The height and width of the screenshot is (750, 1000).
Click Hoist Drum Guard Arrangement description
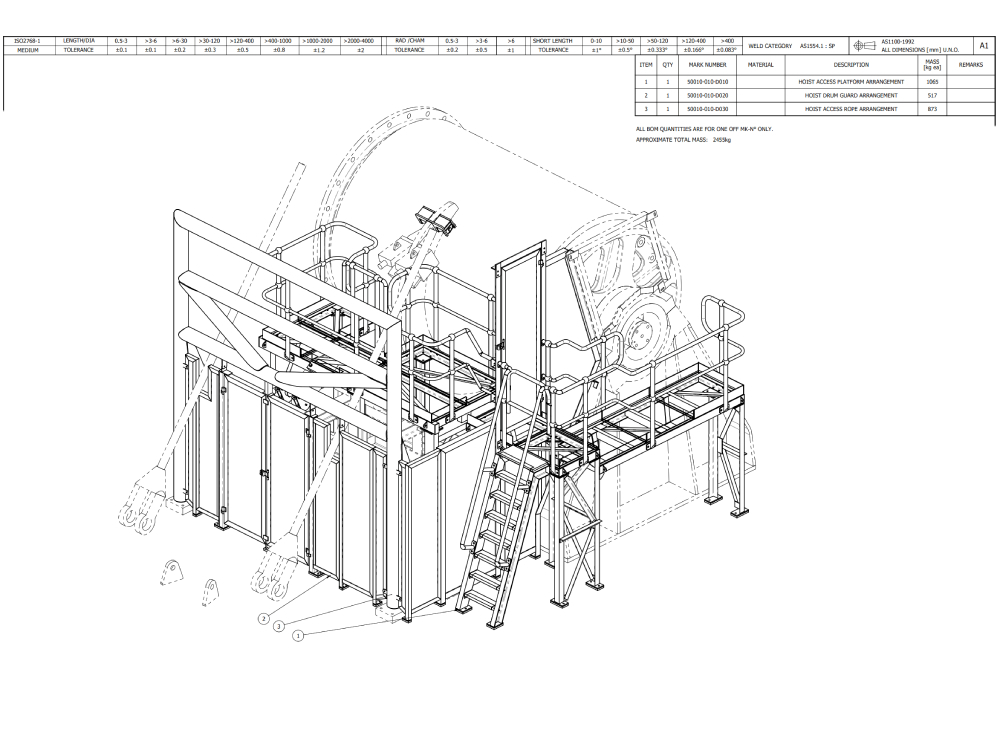tap(851, 95)
